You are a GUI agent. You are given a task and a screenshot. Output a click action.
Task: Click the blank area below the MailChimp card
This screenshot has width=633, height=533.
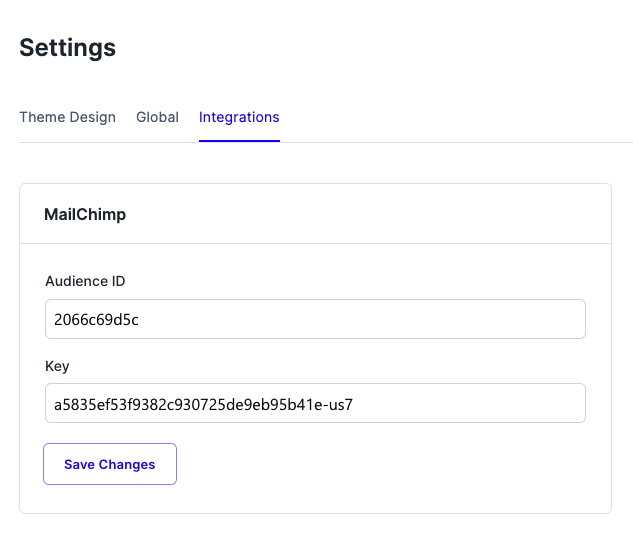tap(315, 525)
